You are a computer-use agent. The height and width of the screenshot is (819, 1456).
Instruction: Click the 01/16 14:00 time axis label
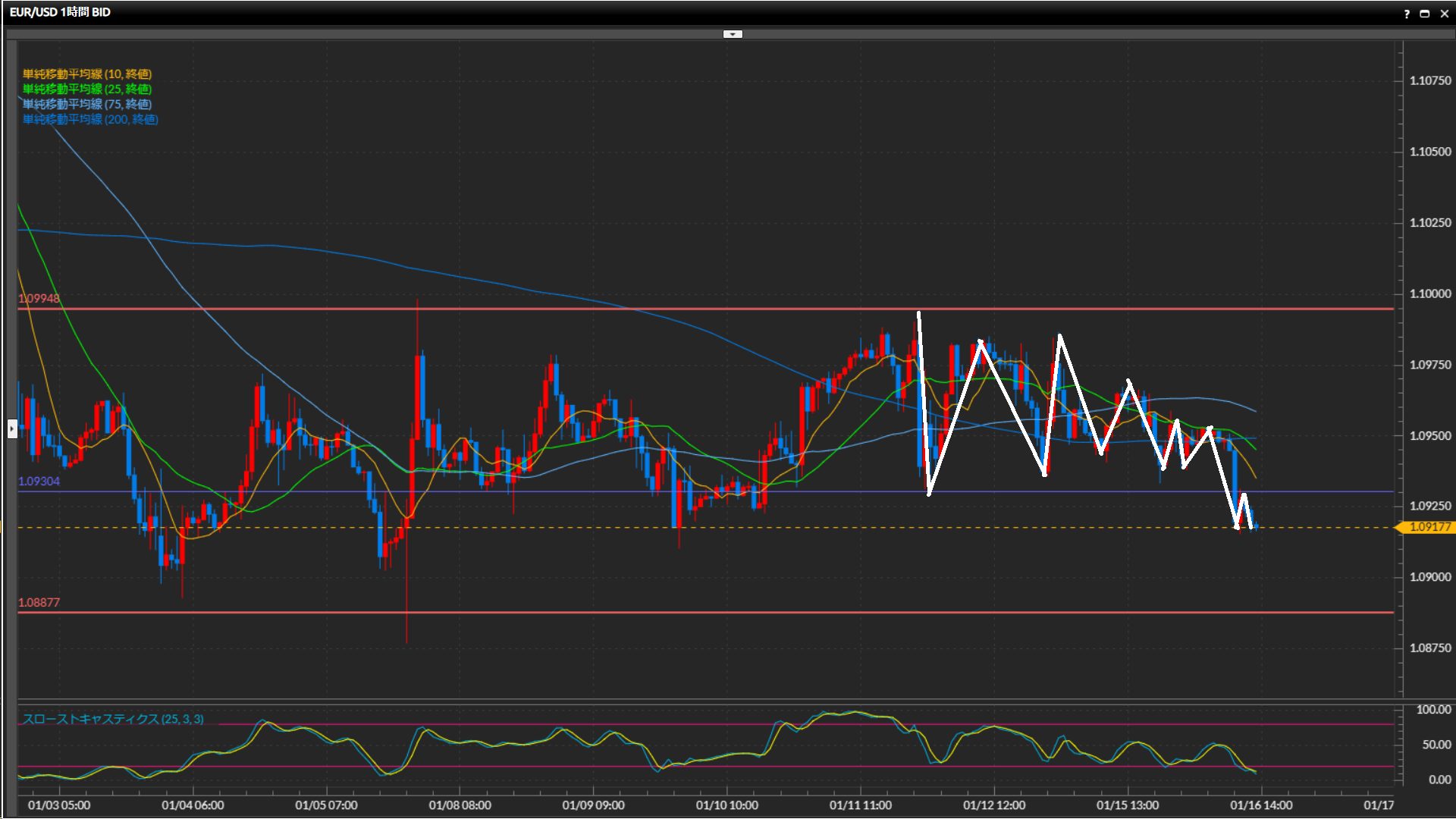tap(1260, 805)
